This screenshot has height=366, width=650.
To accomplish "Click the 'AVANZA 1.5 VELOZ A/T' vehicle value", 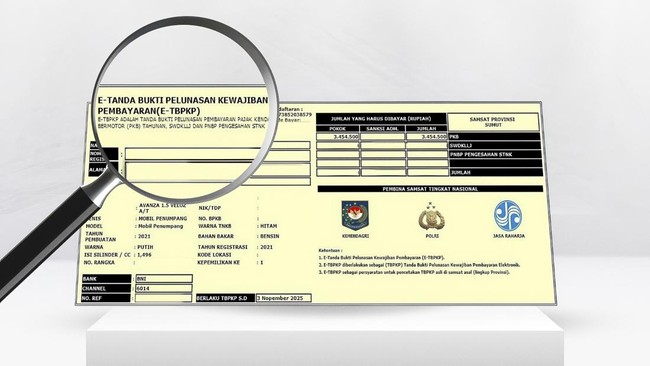I will click(162, 208).
